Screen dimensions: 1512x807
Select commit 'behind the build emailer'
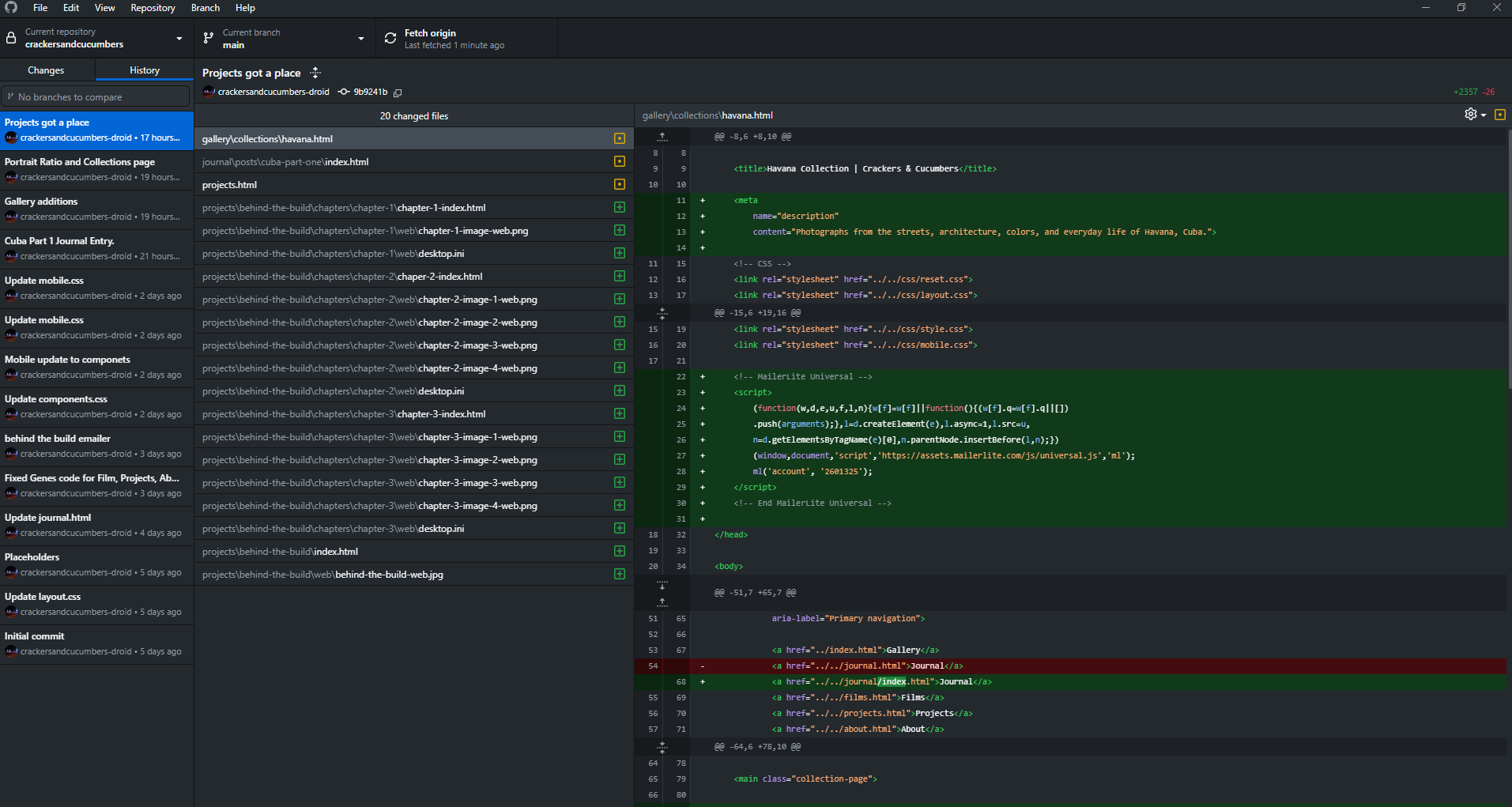click(x=96, y=446)
